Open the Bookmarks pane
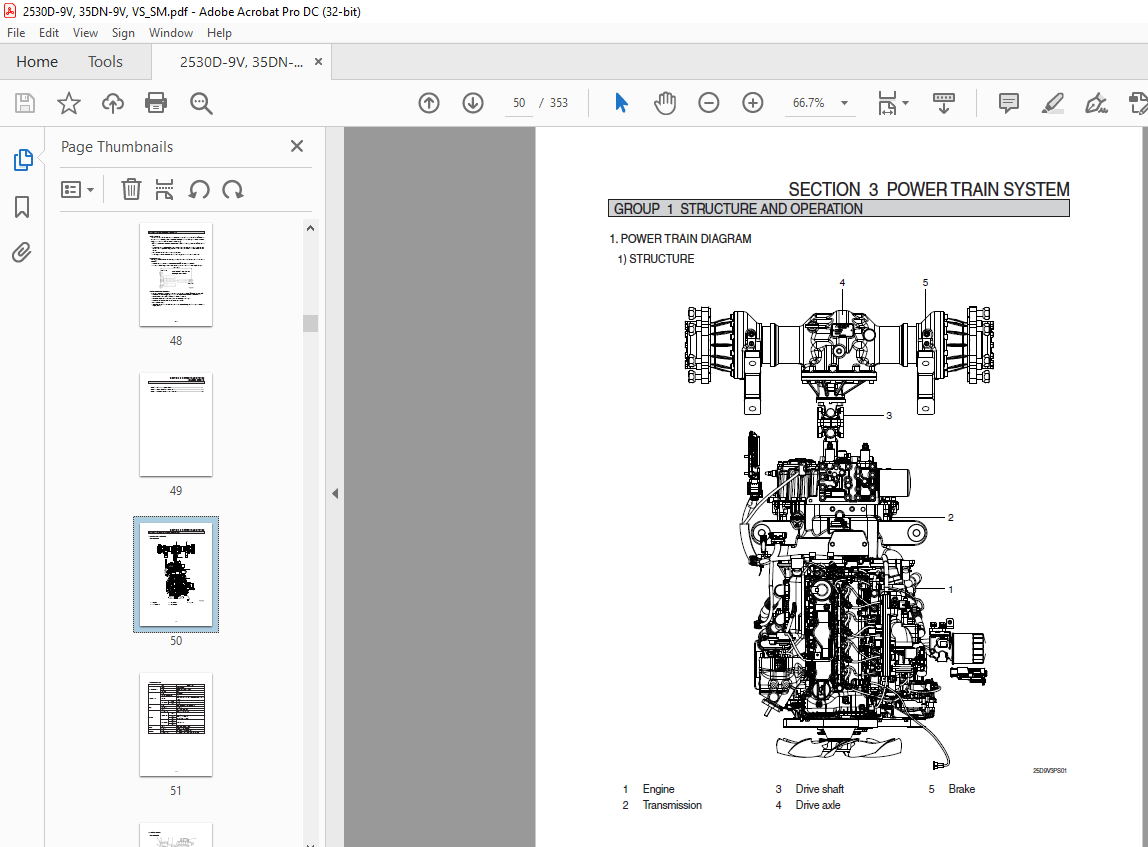Viewport: 1148px width, 847px height. pyautogui.click(x=22, y=206)
